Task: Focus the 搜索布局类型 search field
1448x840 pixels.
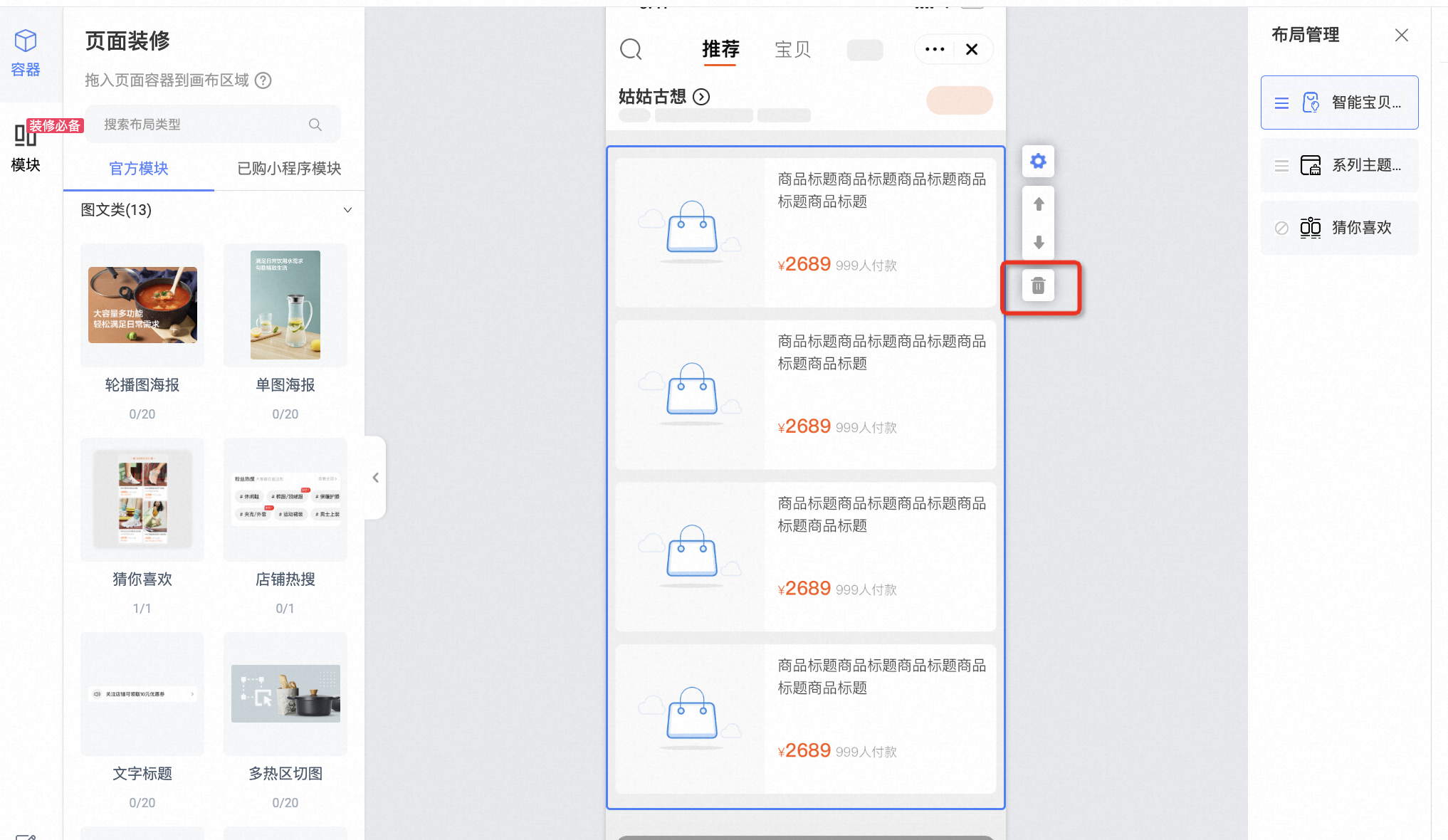Action: [212, 125]
